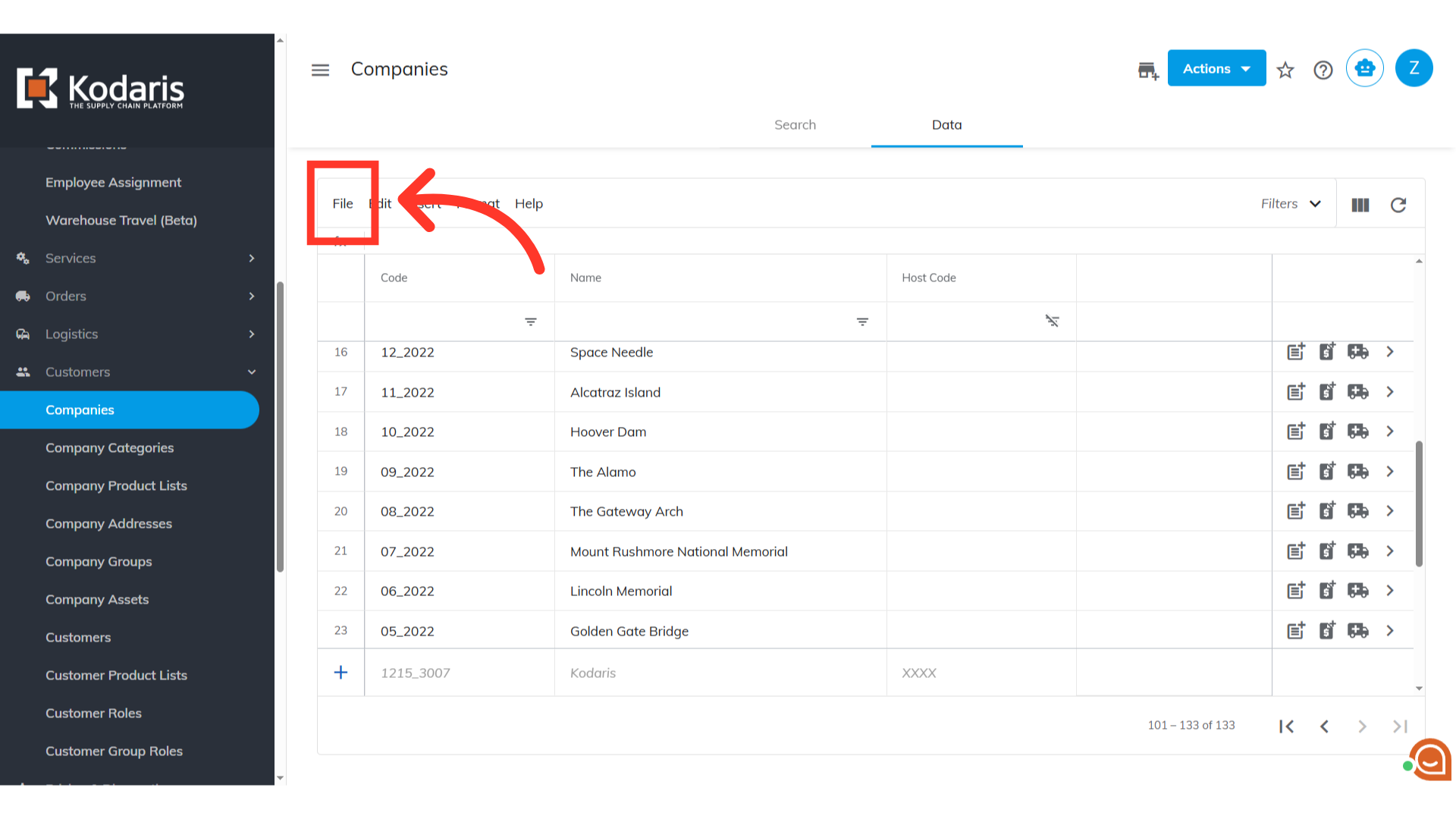Open the help question mark icon
Image resolution: width=1456 pixels, height=819 pixels.
click(1323, 71)
